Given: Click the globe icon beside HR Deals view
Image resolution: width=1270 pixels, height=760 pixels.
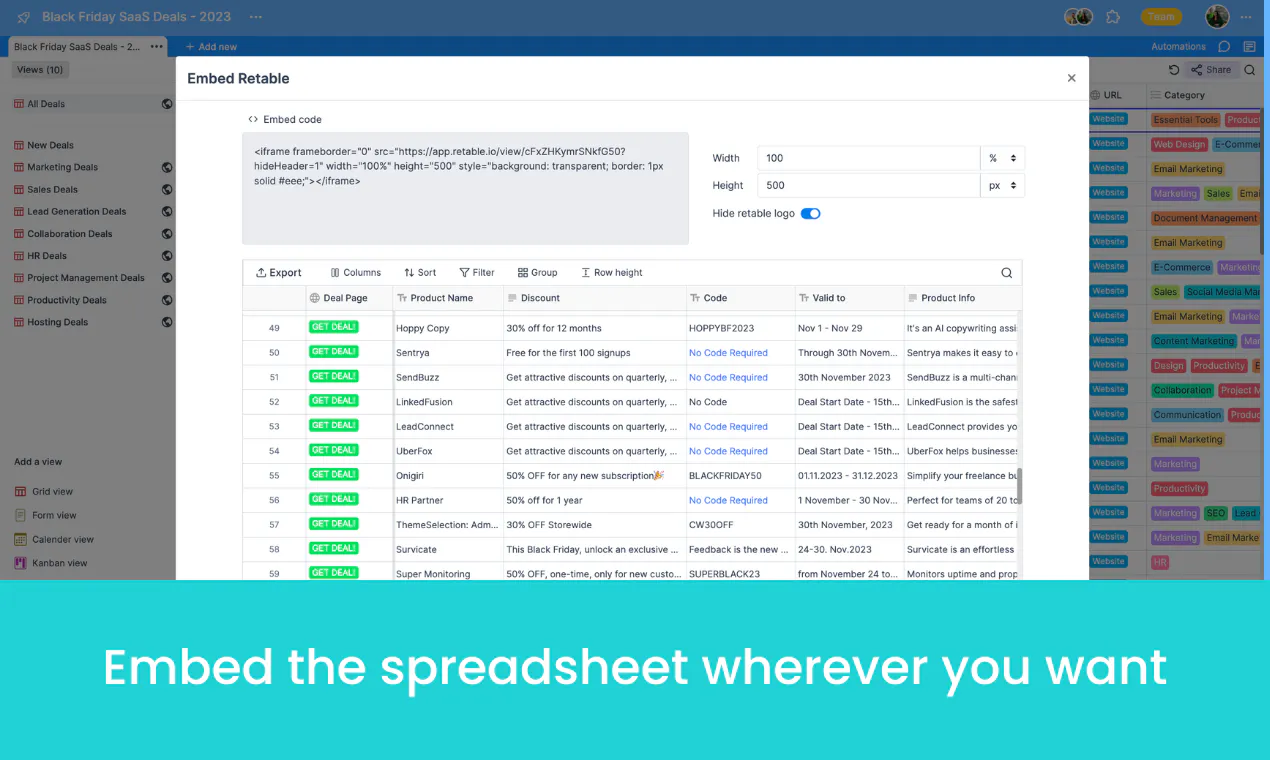Looking at the screenshot, I should tap(167, 255).
